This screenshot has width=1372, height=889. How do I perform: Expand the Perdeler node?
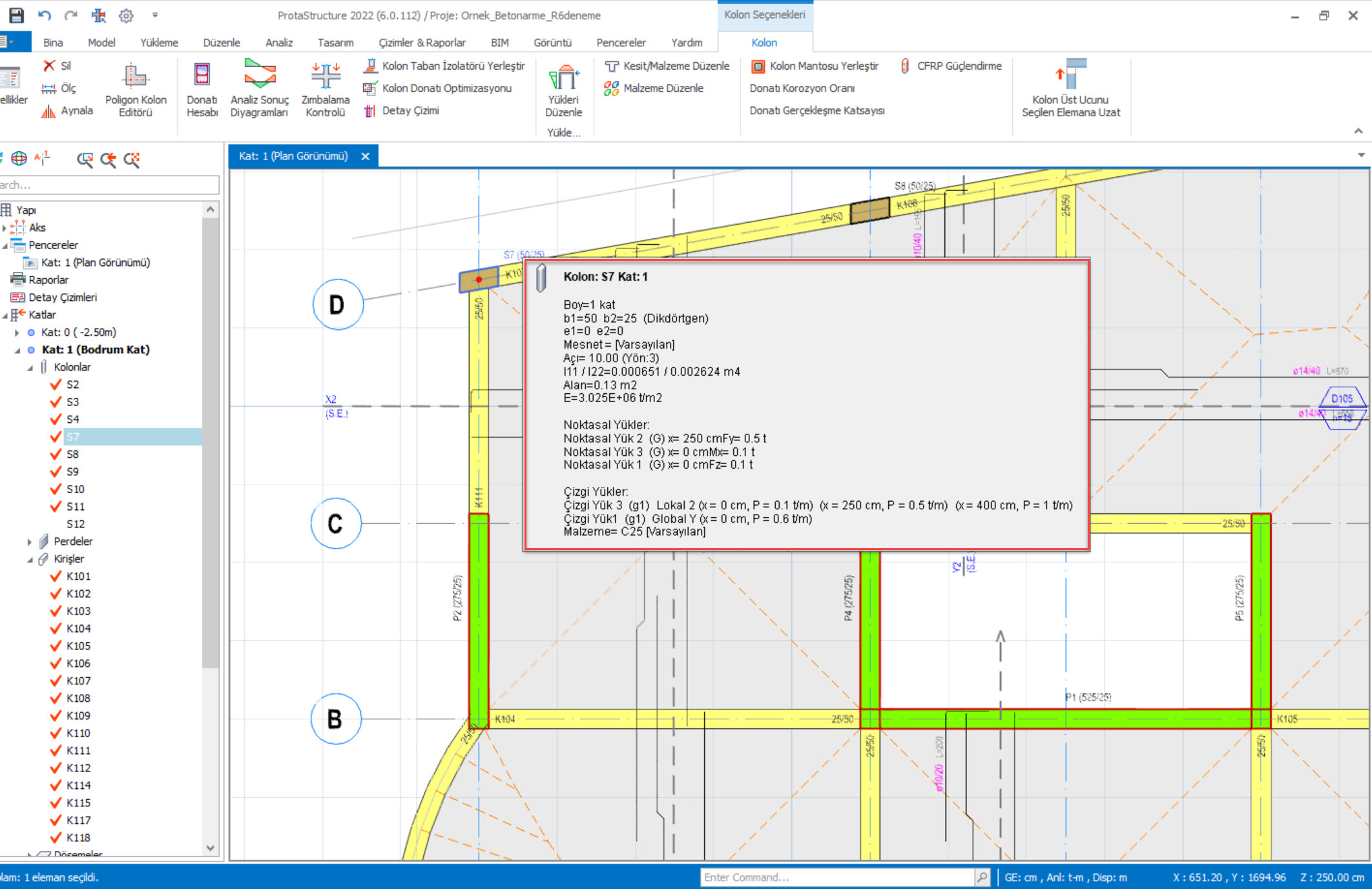(x=30, y=542)
